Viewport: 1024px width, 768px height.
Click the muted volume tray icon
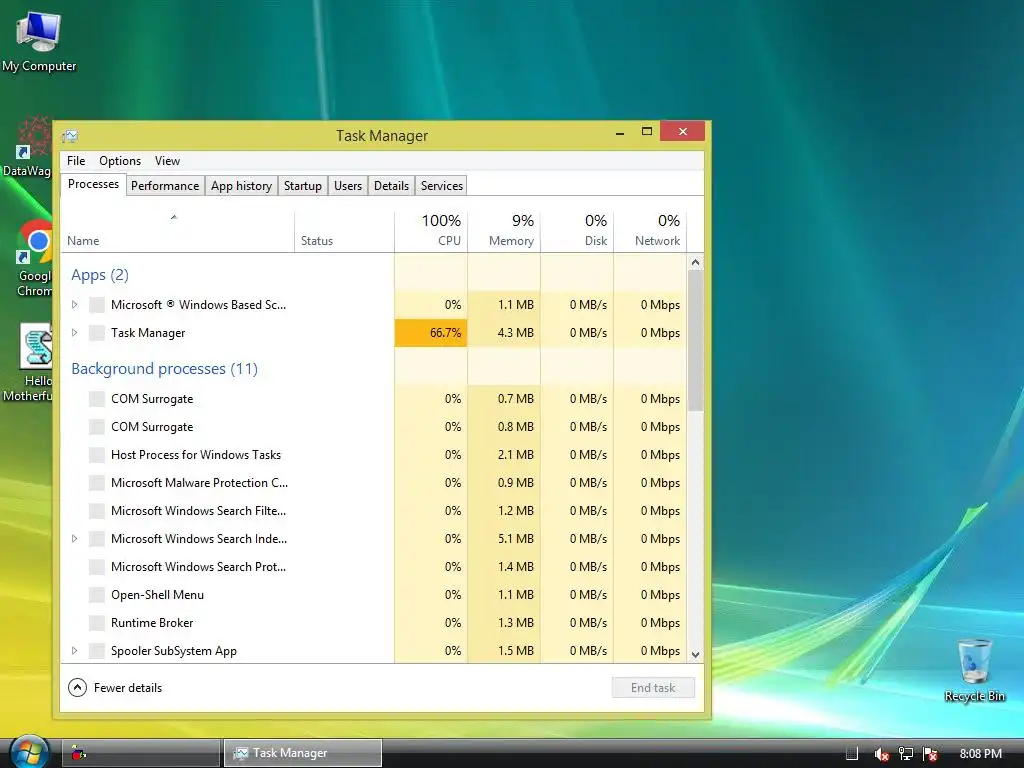881,754
